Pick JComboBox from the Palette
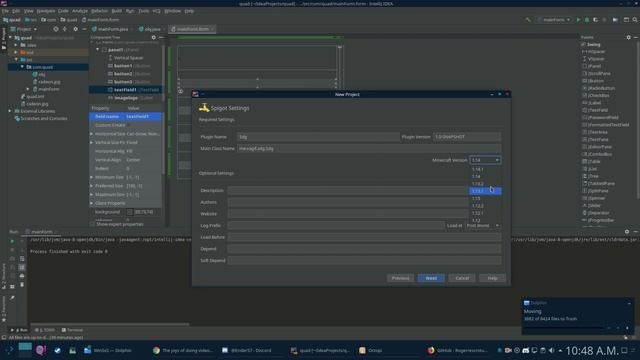This screenshot has width=640, height=360. pyautogui.click(x=597, y=154)
